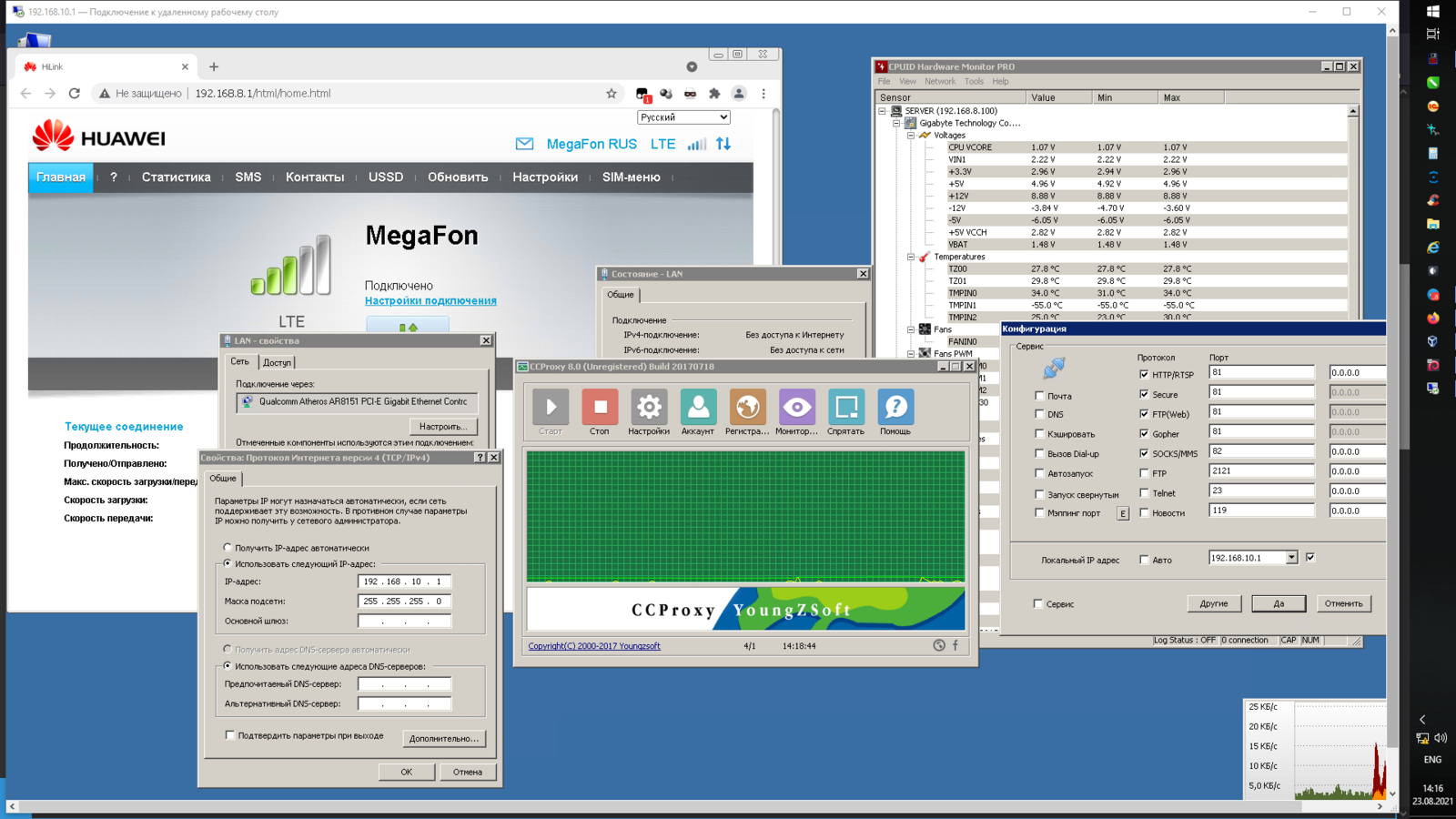Open the Помощь question mark icon

[895, 408]
